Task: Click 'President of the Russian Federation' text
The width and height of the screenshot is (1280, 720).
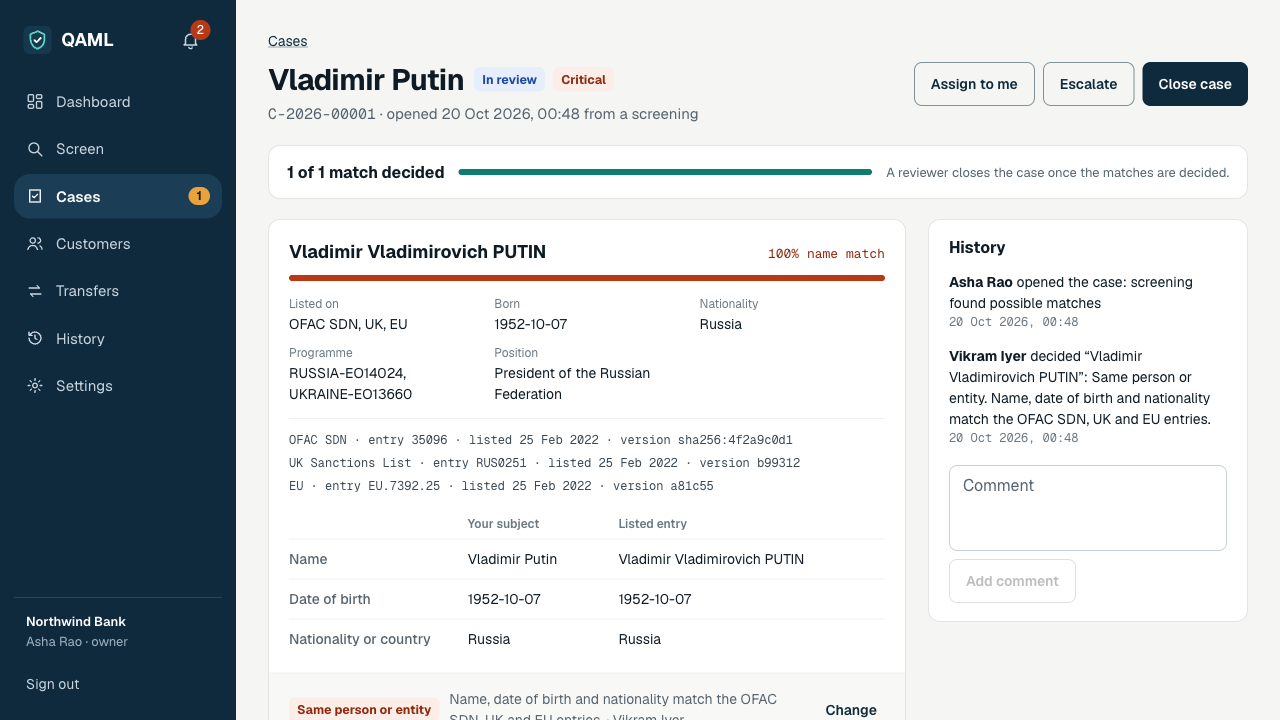Action: pos(572,384)
